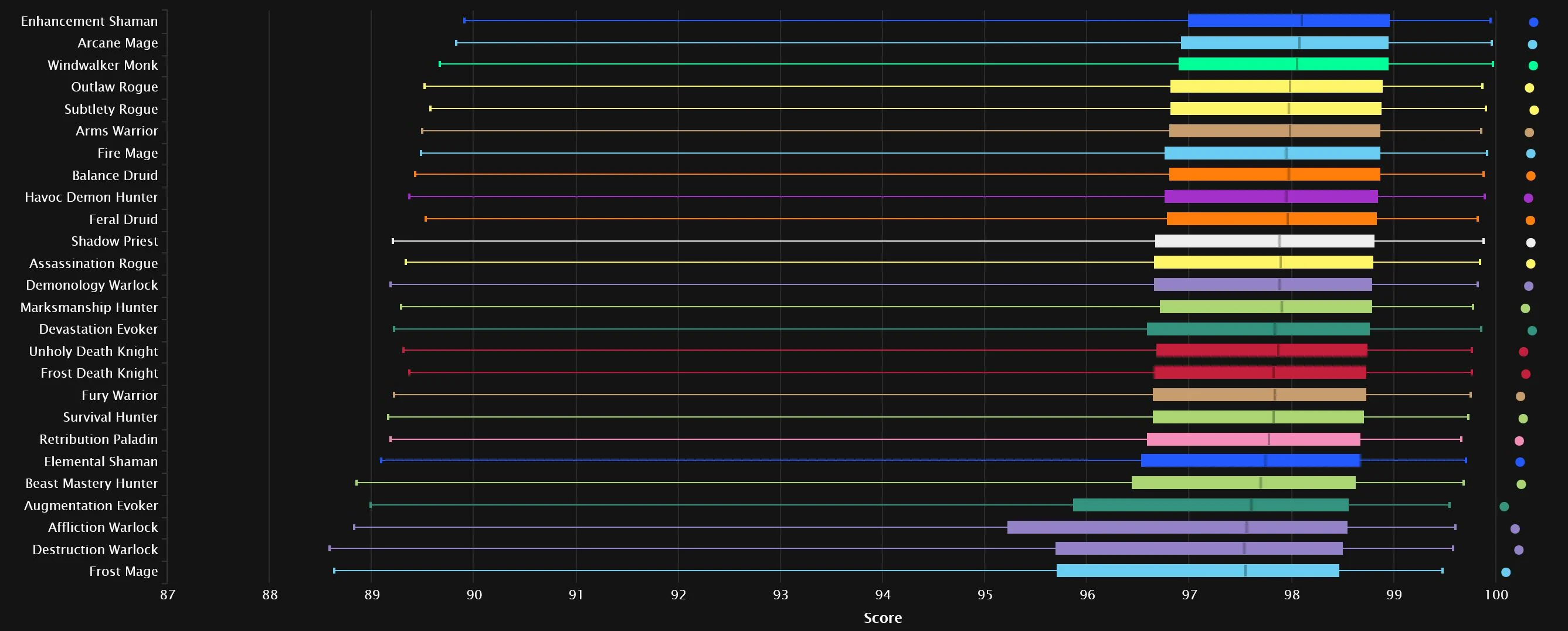This screenshot has width=1568, height=631.
Task: Click the Augmentation Evoker box plot bar
Action: (x=1211, y=505)
